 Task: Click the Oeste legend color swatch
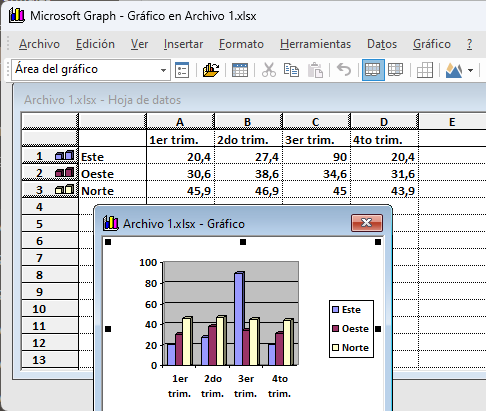336,329
